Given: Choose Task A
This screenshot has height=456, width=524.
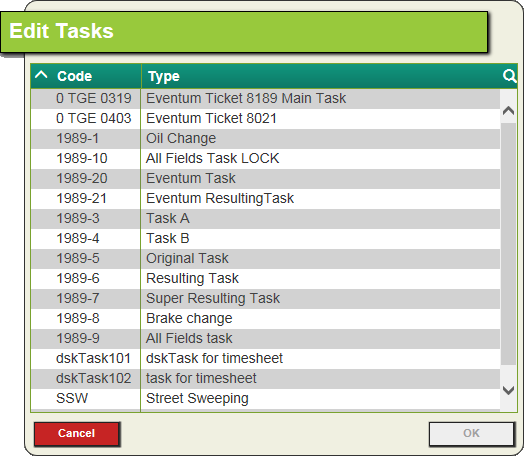Looking at the screenshot, I should point(168,218).
